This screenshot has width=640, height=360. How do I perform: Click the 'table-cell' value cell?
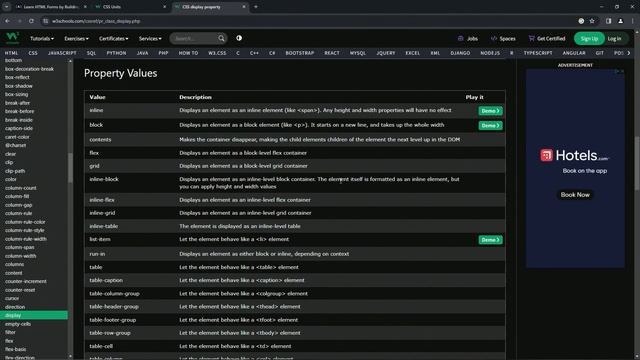coord(101,346)
